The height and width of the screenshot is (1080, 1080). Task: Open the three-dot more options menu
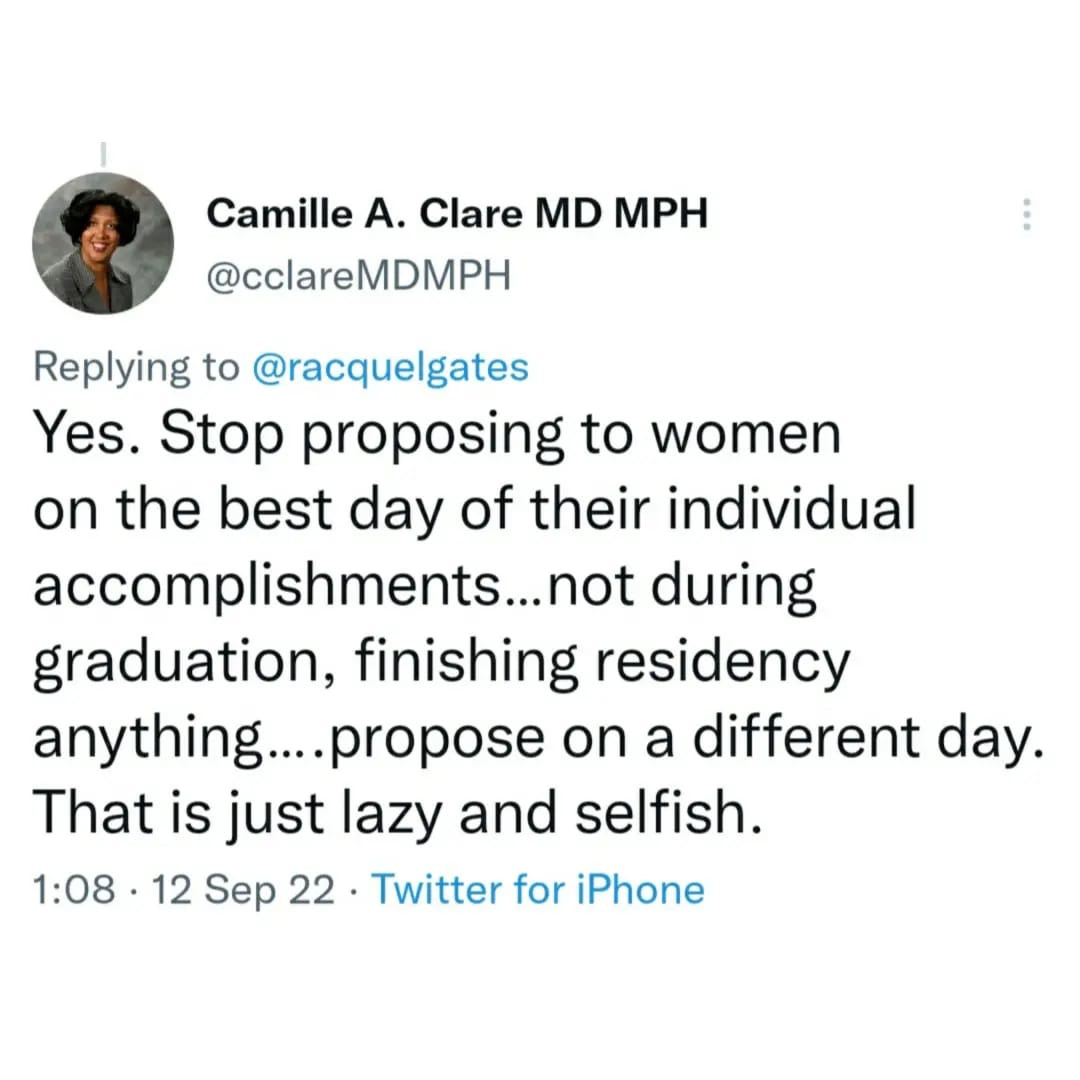[x=1024, y=214]
